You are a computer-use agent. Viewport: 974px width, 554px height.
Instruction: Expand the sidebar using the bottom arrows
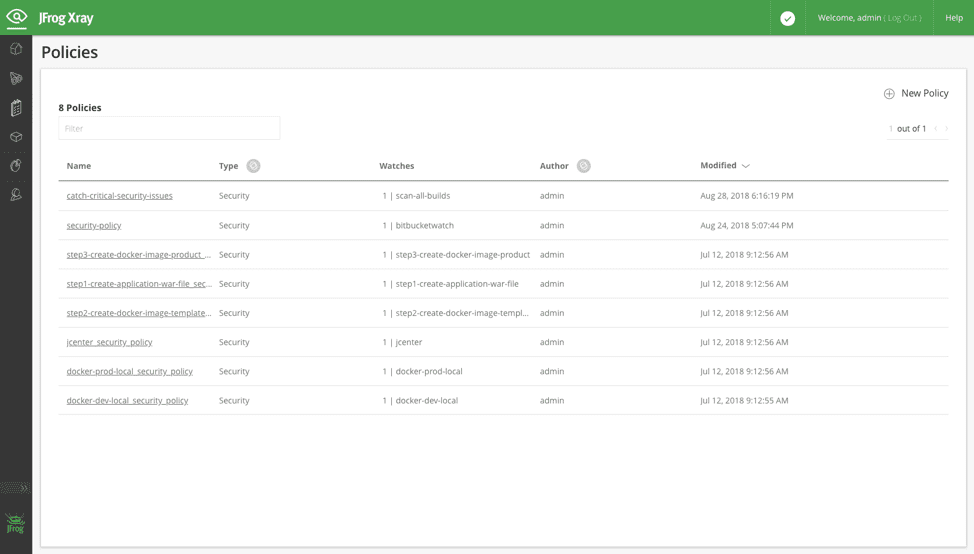click(x=16, y=488)
